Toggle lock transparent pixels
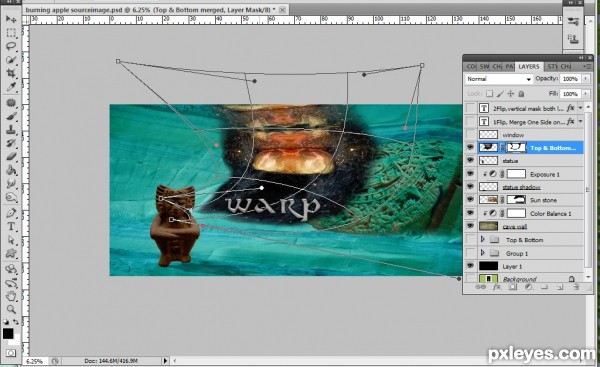Image resolution: width=600 pixels, height=367 pixels. 489,94
